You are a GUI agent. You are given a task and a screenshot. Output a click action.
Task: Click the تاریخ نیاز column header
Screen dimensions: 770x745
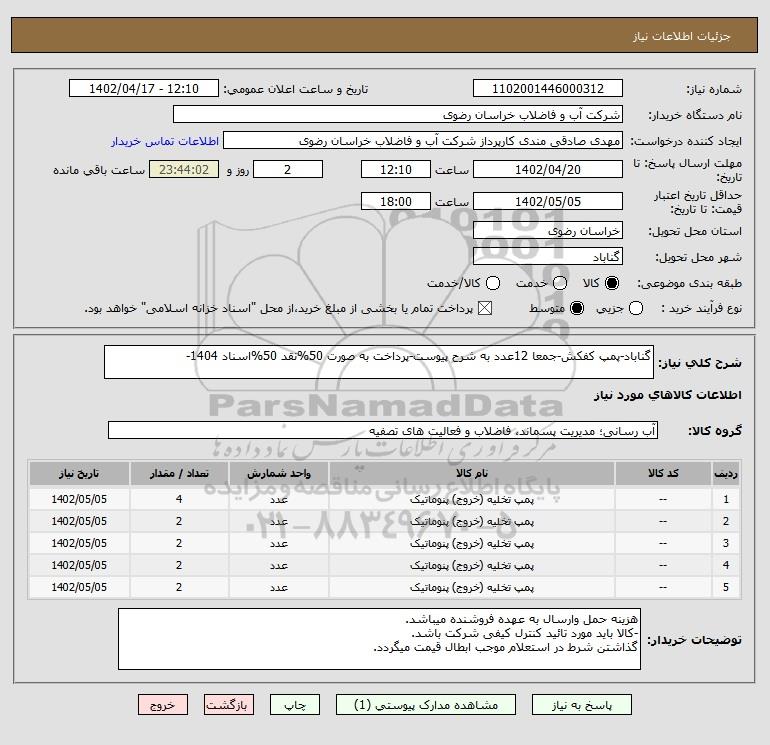point(79,473)
